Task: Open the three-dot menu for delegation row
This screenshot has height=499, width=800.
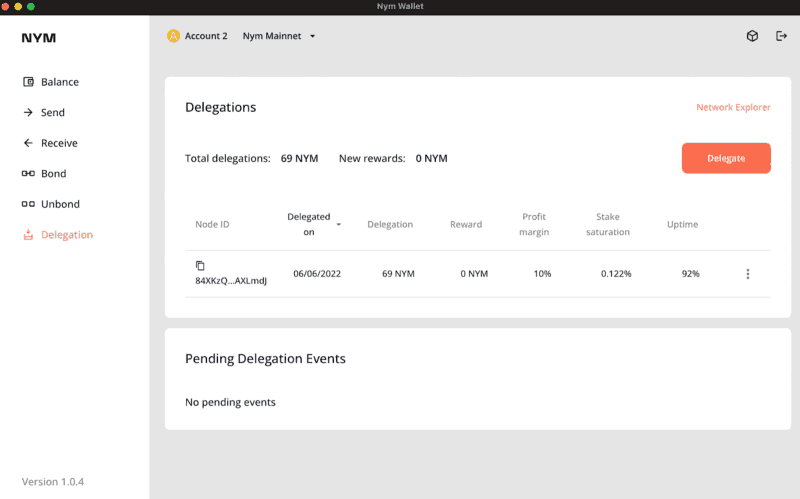Action: click(x=747, y=274)
